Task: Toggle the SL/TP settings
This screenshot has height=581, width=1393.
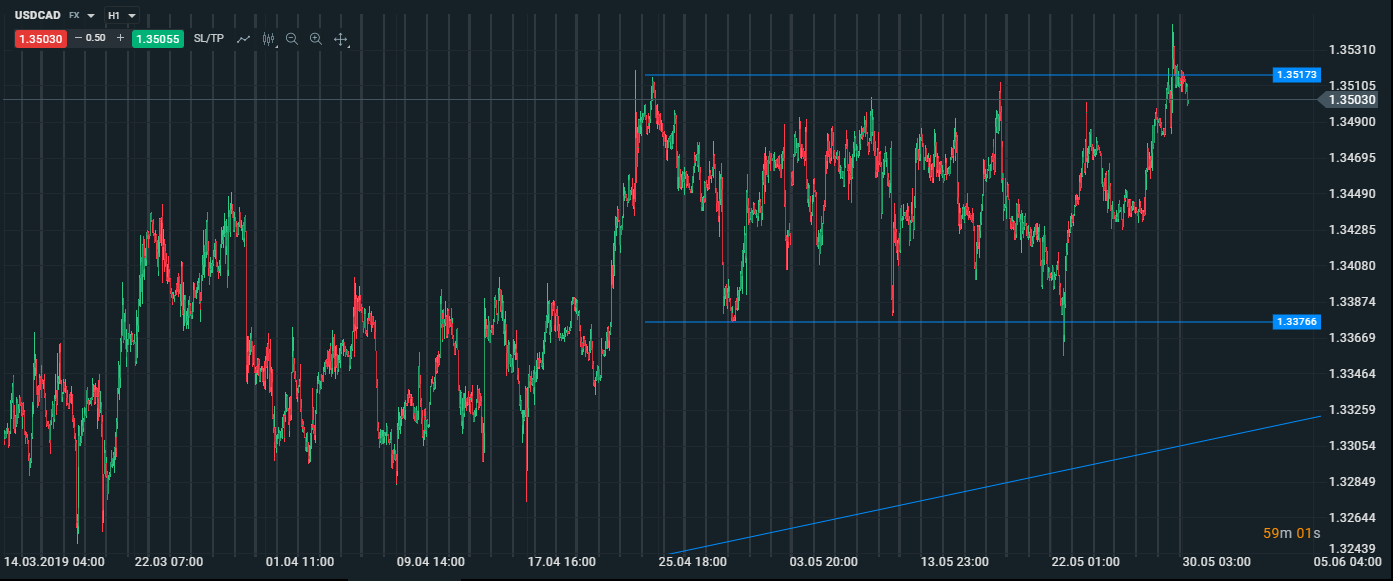Action: point(209,39)
